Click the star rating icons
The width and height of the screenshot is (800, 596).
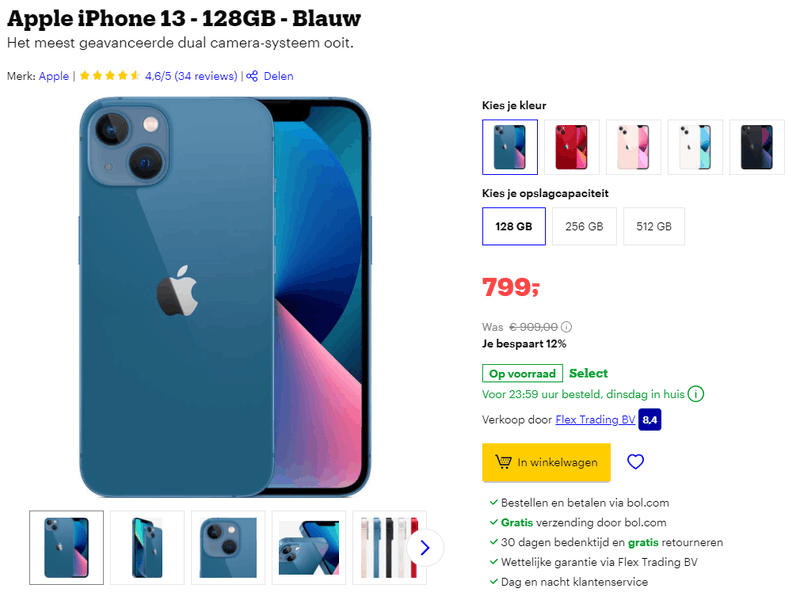coord(110,76)
